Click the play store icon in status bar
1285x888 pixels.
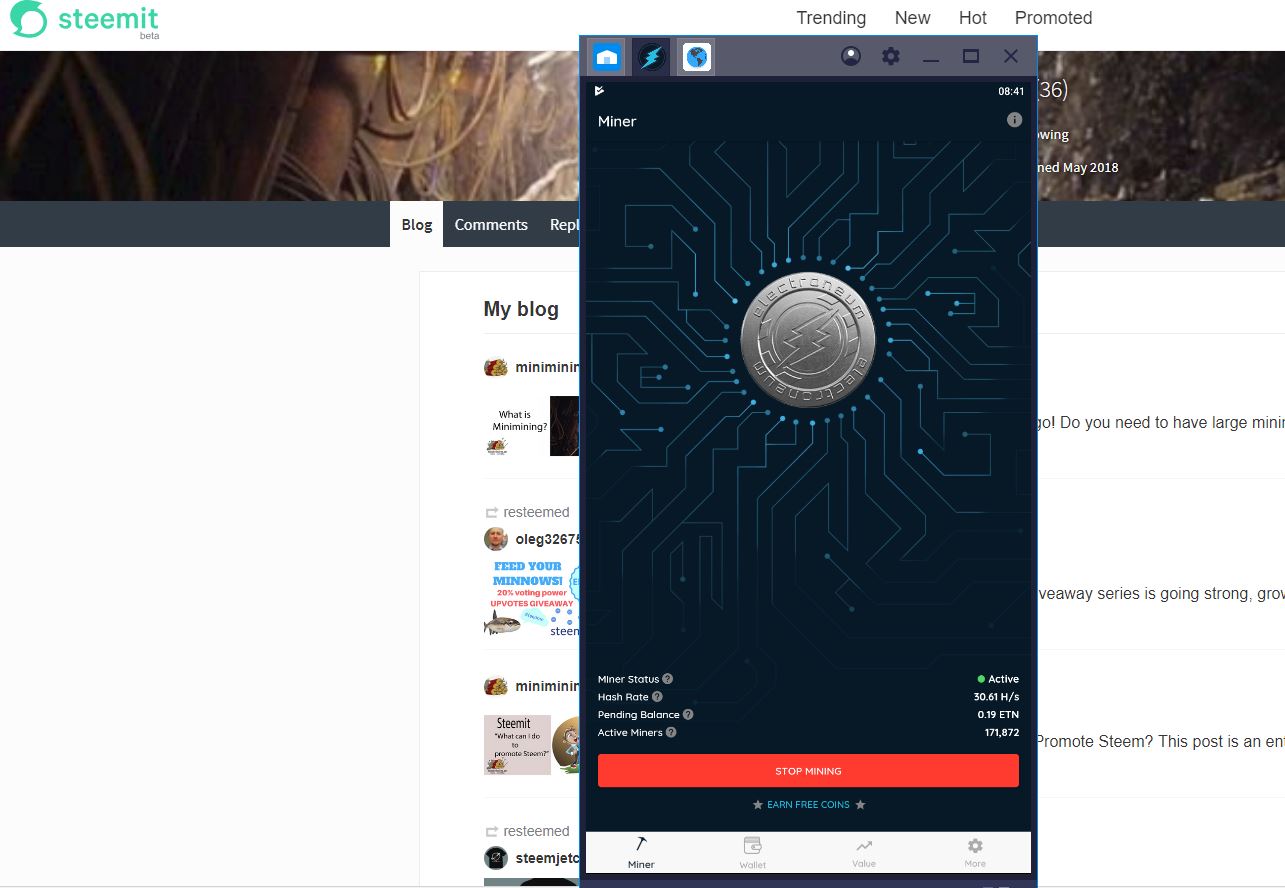point(599,91)
